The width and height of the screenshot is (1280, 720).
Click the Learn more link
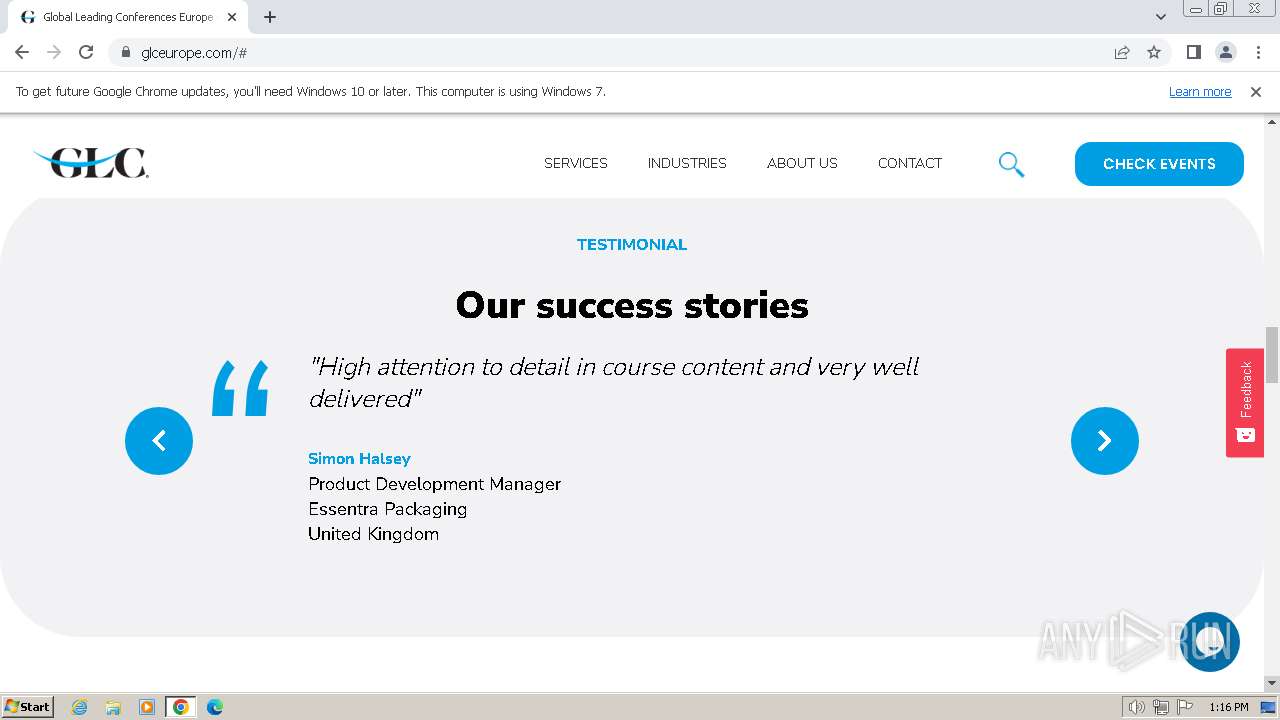(1200, 92)
